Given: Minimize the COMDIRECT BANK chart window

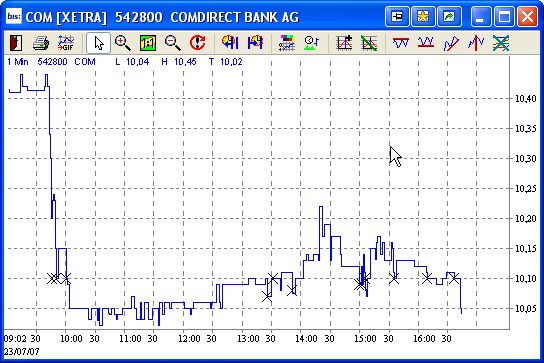Looking at the screenshot, I should (x=481, y=16).
